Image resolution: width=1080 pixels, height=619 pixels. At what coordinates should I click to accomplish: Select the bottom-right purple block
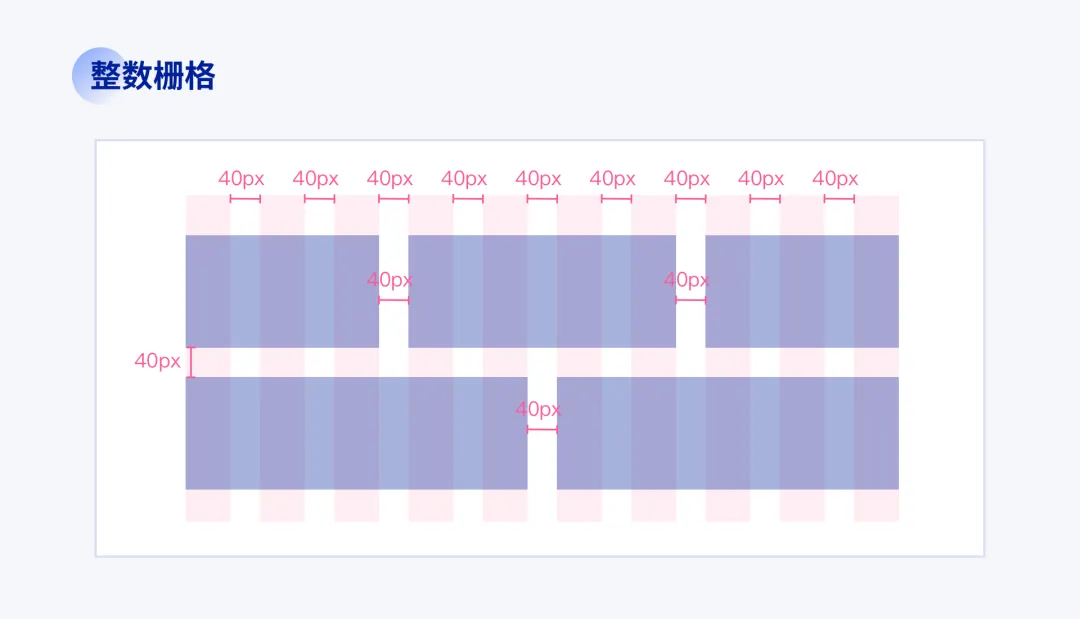[728, 433]
